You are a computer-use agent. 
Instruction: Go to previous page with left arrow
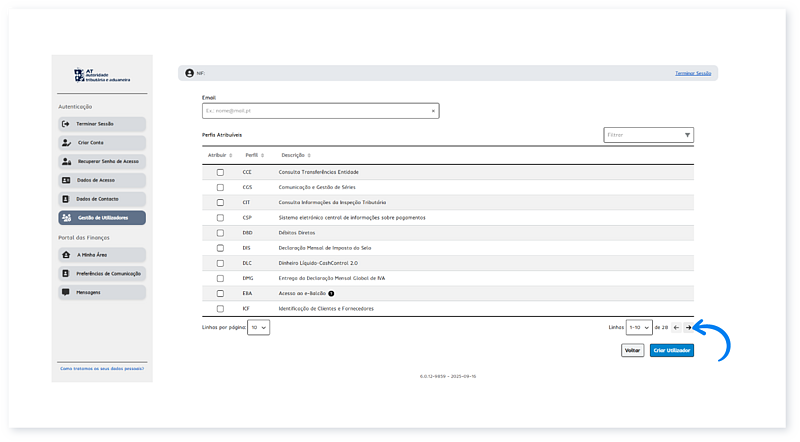point(676,327)
